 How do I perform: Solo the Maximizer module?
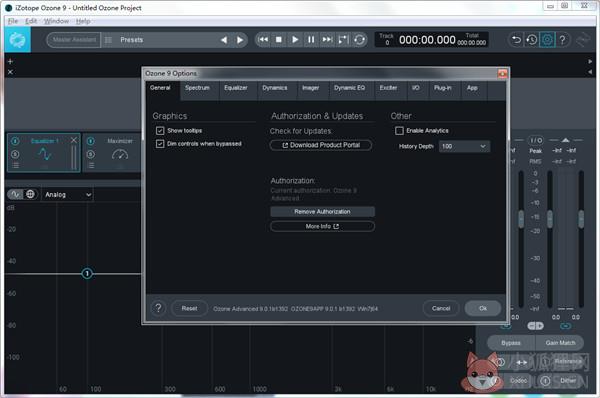coord(91,154)
